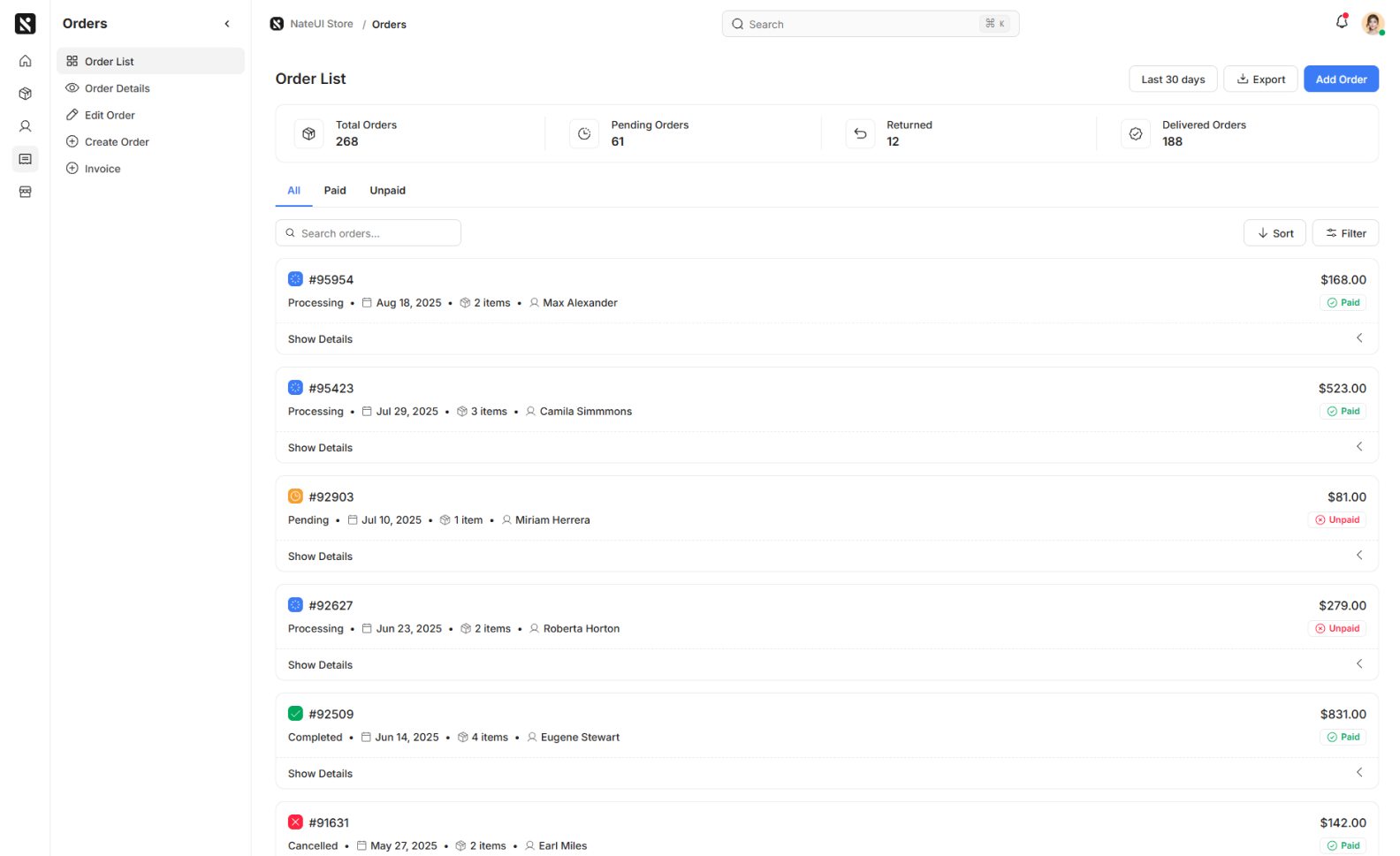Open Create Order in the sidebar
The image size is (1400, 856).
(150, 142)
